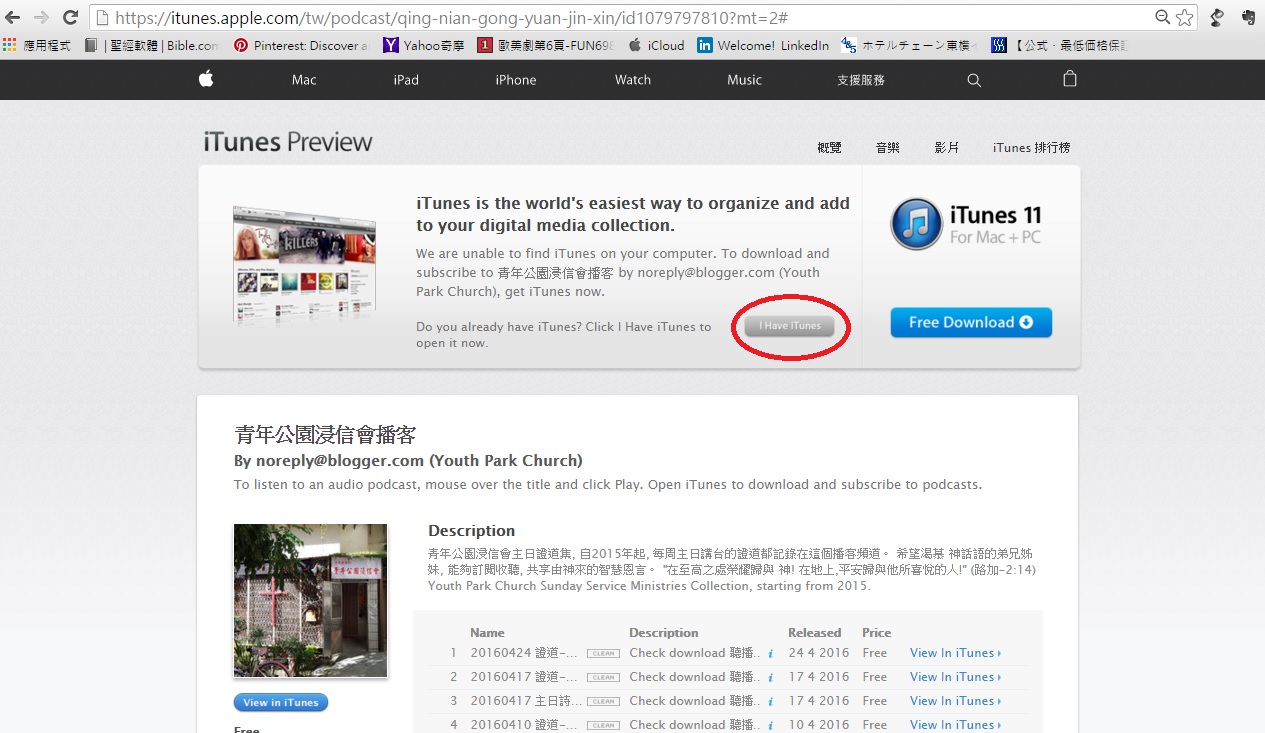Click the iTunes Preview heading logo
Screen dimensions: 1265x733
pyautogui.click(x=288, y=142)
